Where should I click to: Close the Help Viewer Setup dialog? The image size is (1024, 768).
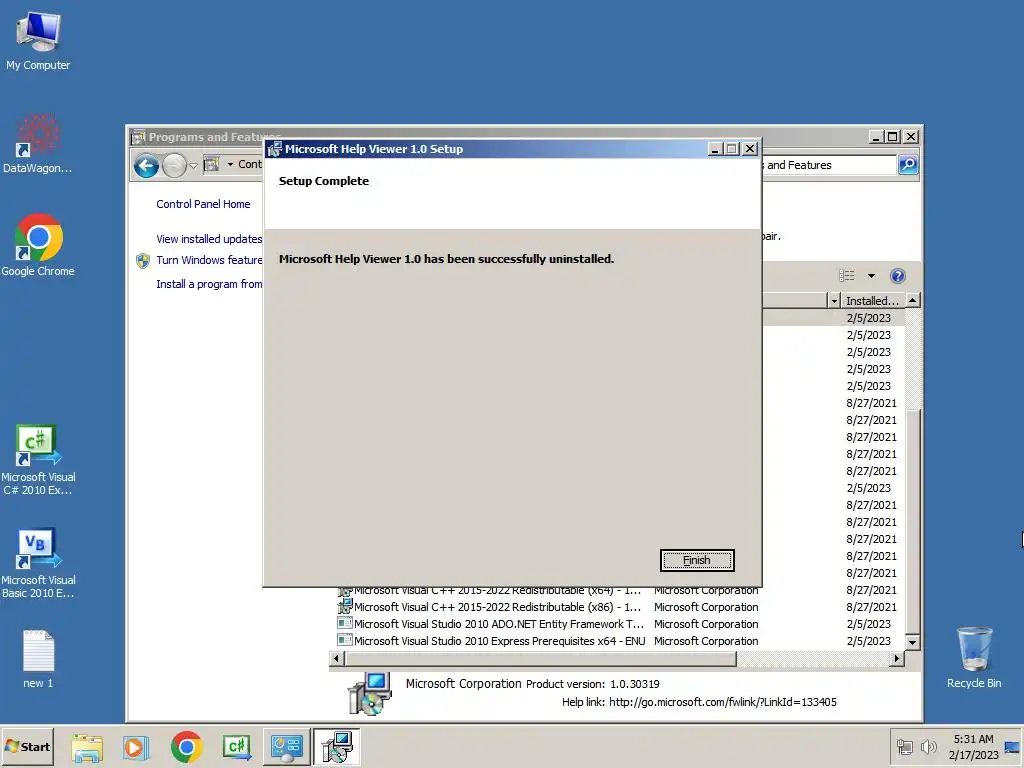click(750, 149)
